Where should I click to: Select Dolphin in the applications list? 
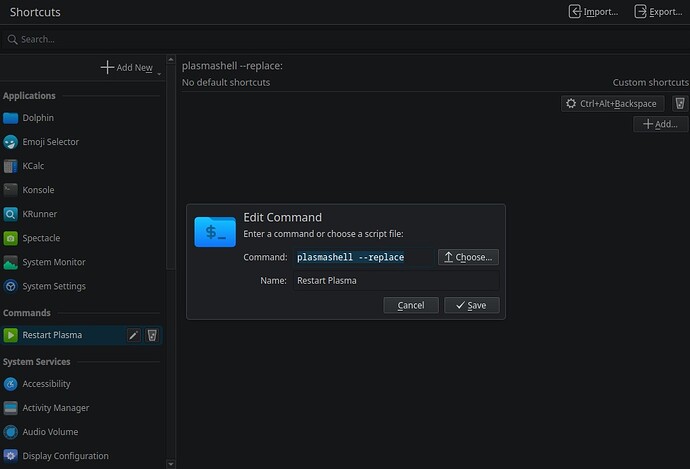point(82,118)
